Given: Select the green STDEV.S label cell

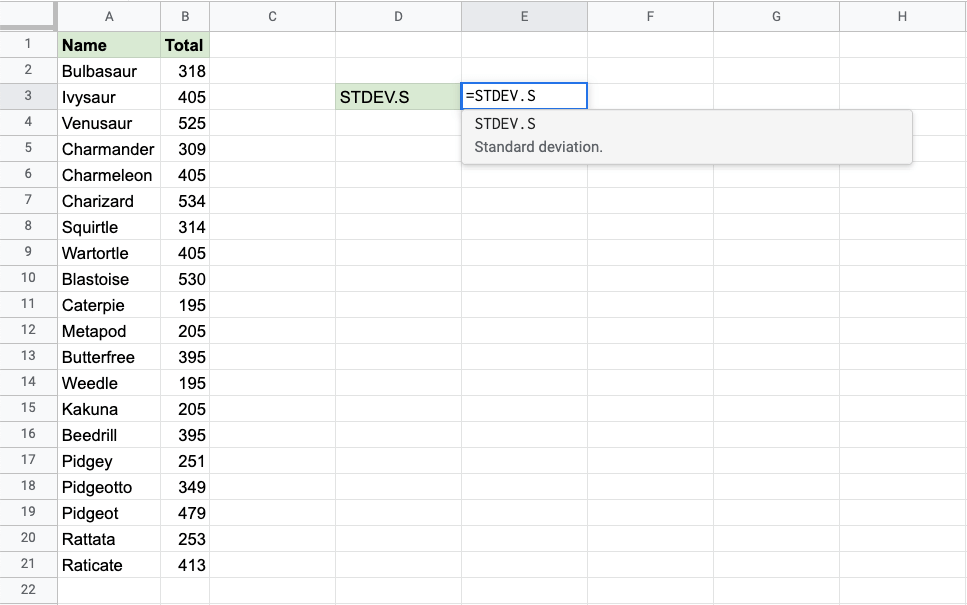Looking at the screenshot, I should (398, 97).
